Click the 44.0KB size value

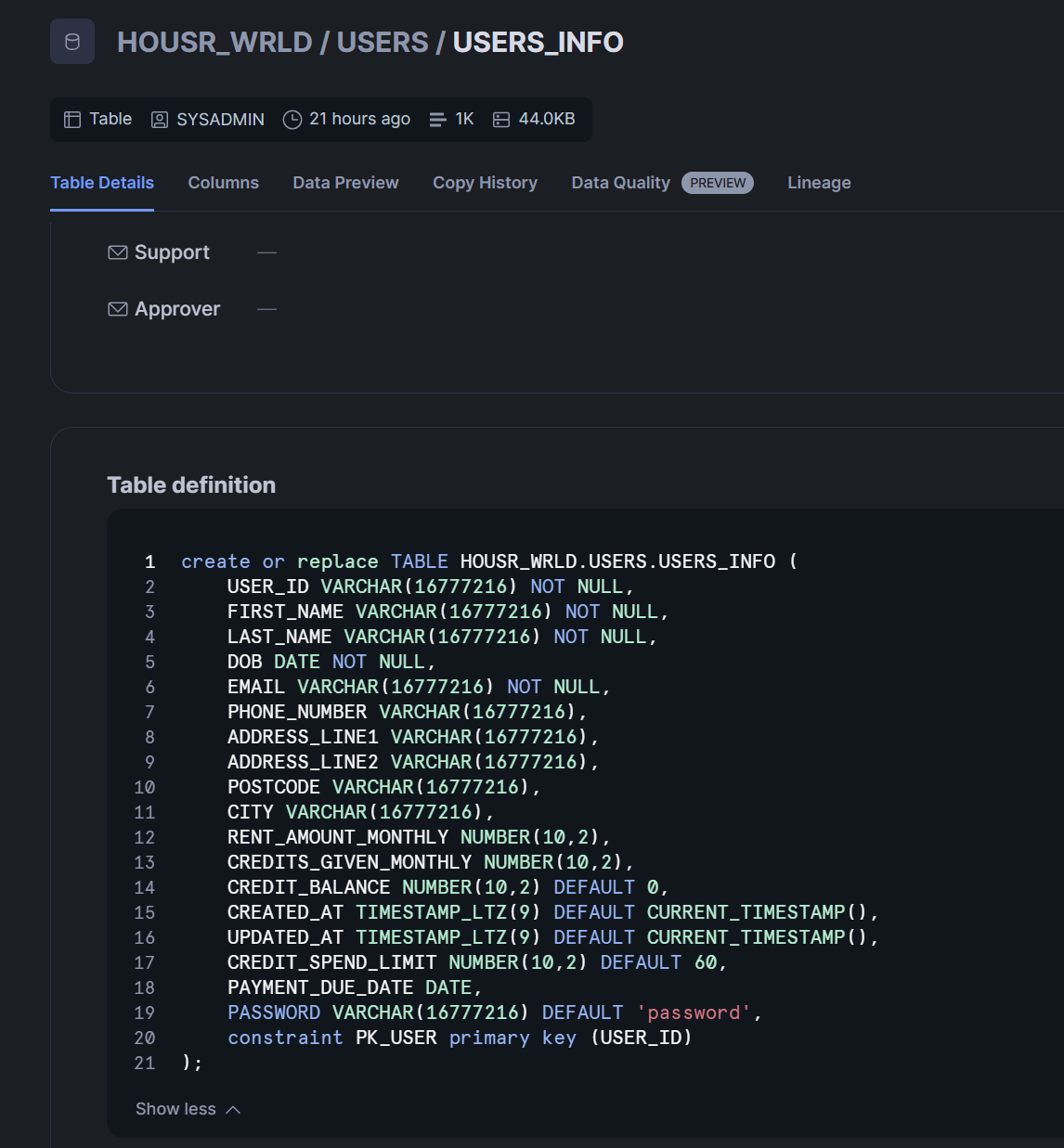(x=547, y=119)
